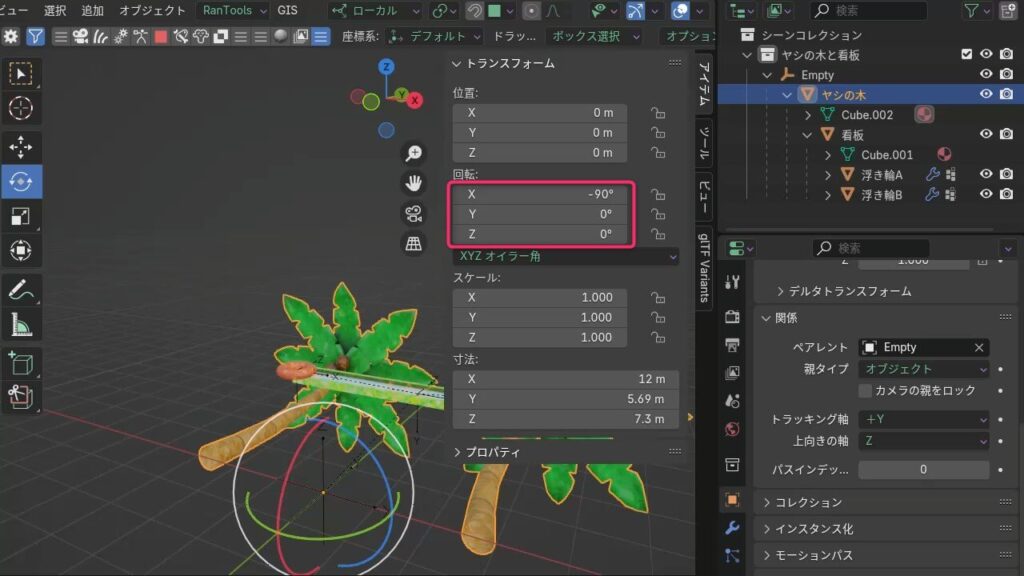Expand the プロパティ panel
This screenshot has height=576, width=1024.
pos(456,452)
